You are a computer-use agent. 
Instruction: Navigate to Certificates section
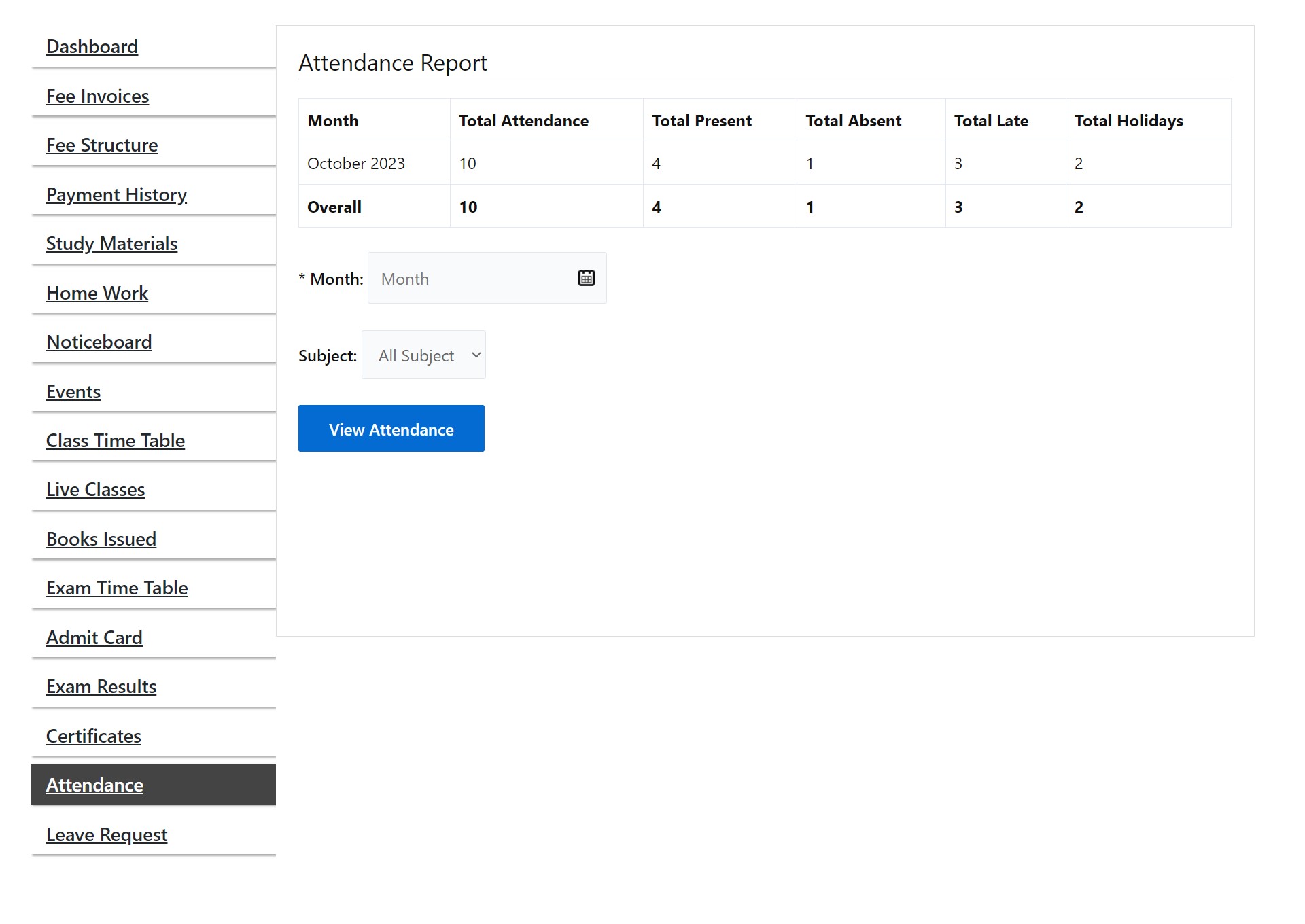coord(94,734)
